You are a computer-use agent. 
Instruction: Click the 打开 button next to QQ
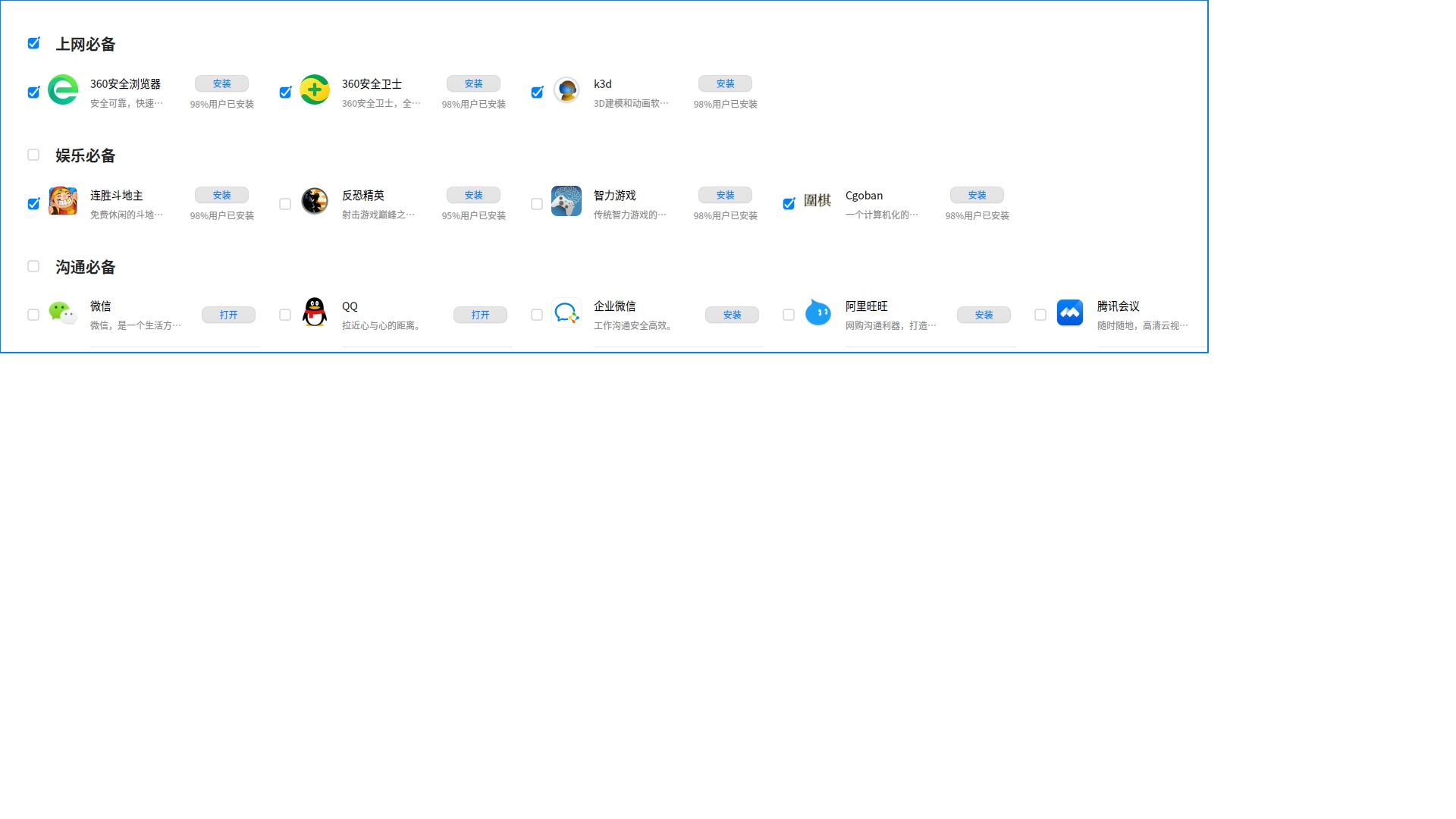tap(480, 315)
